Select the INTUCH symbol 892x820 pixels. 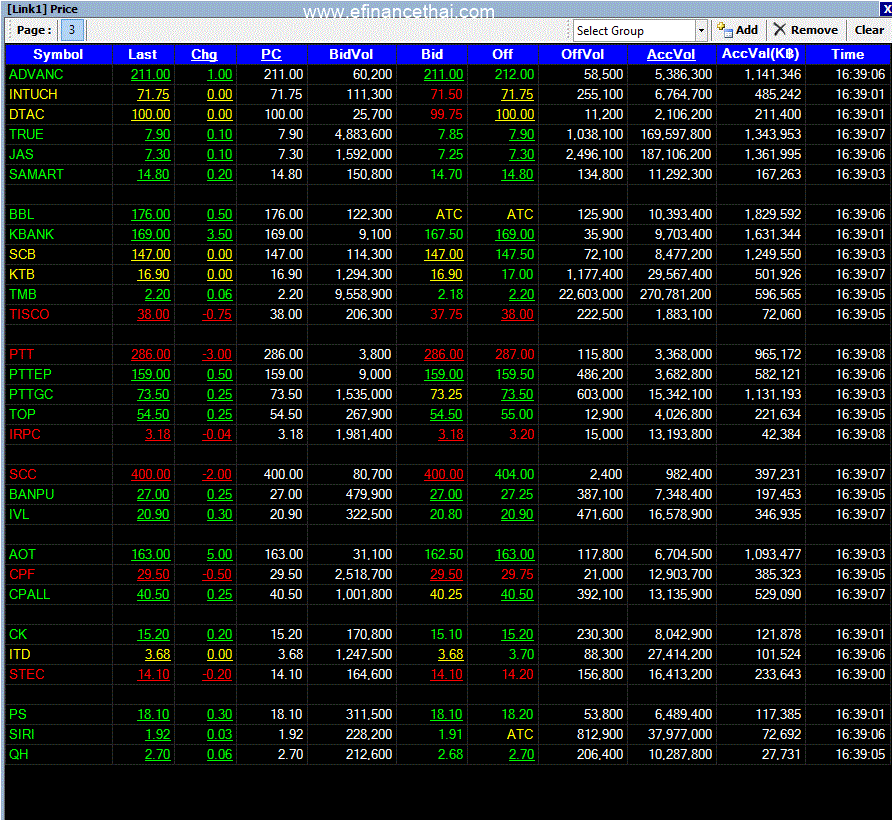point(33,94)
